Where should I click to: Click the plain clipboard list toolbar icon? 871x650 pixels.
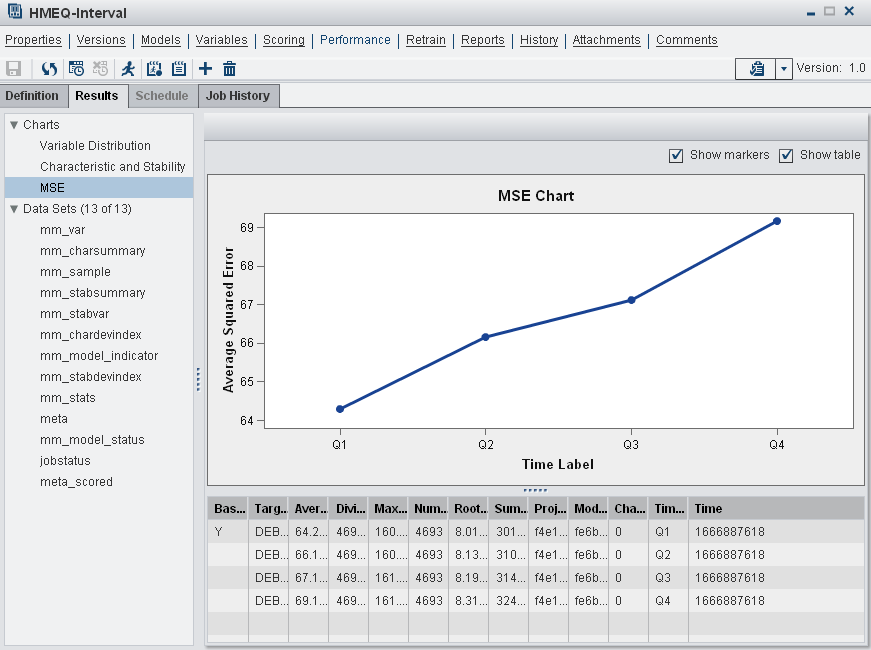(x=179, y=69)
